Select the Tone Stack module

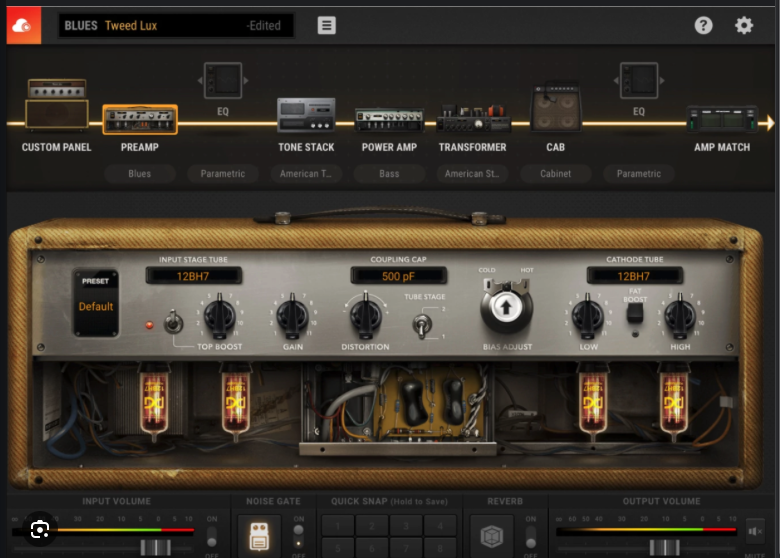tap(306, 115)
